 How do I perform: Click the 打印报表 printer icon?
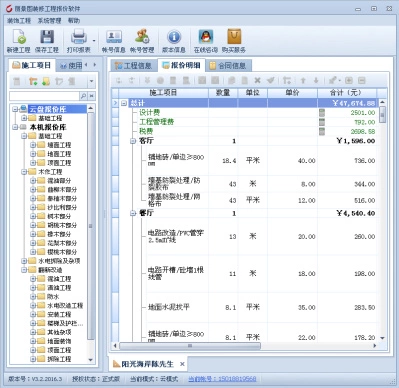[79, 37]
